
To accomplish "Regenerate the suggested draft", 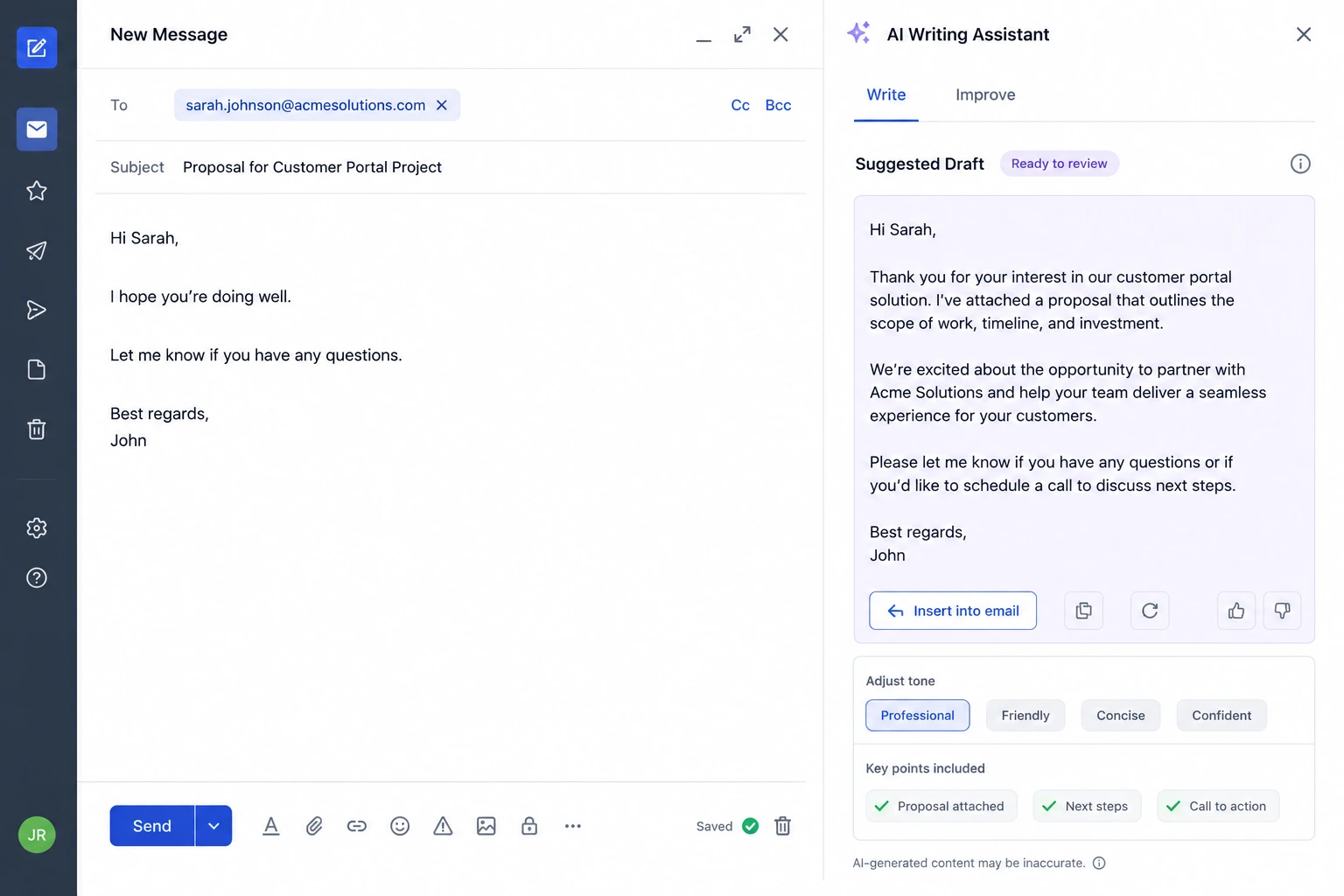I will click(x=1150, y=611).
